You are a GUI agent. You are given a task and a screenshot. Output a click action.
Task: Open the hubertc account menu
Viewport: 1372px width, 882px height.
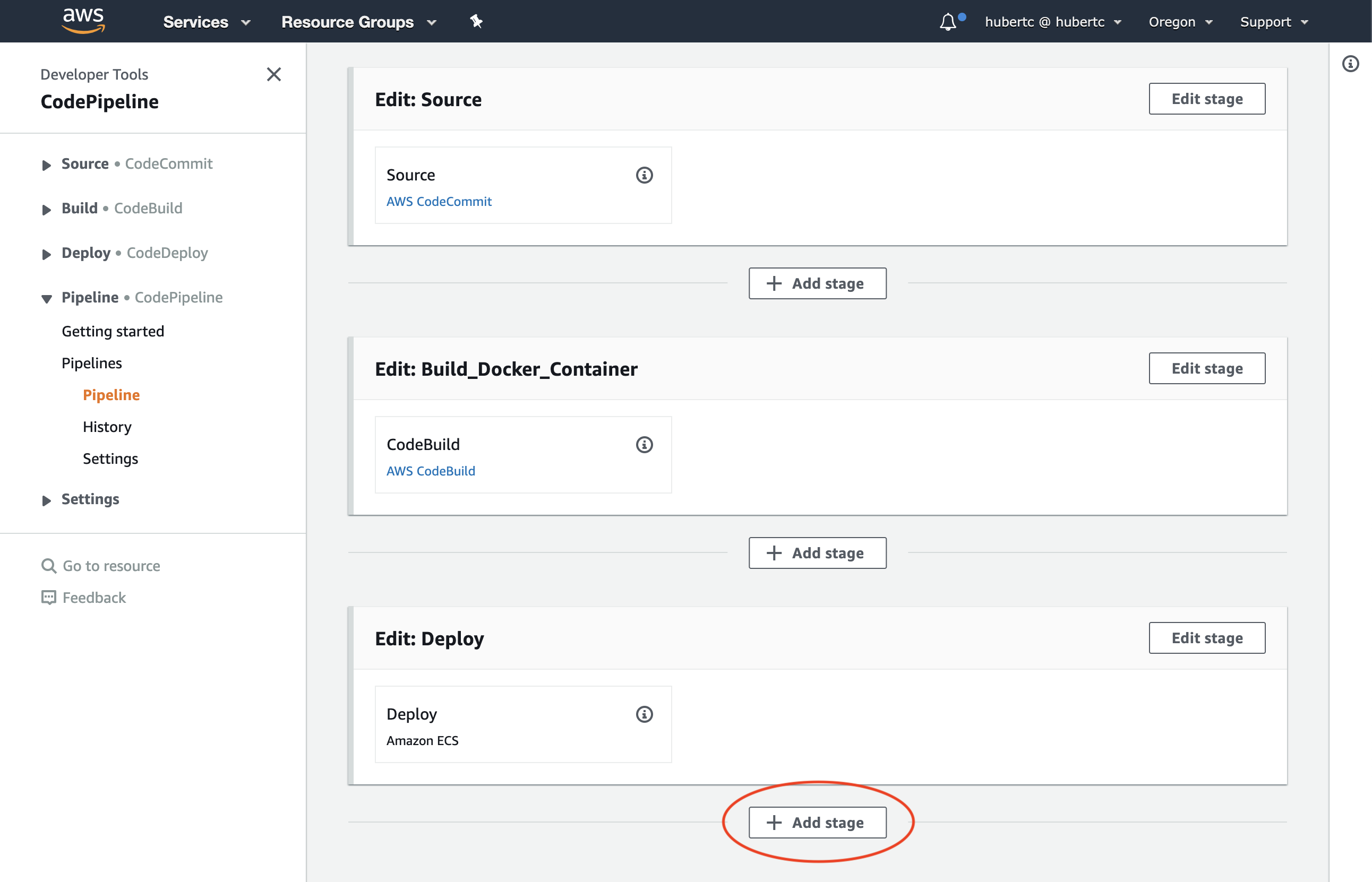pos(1053,22)
